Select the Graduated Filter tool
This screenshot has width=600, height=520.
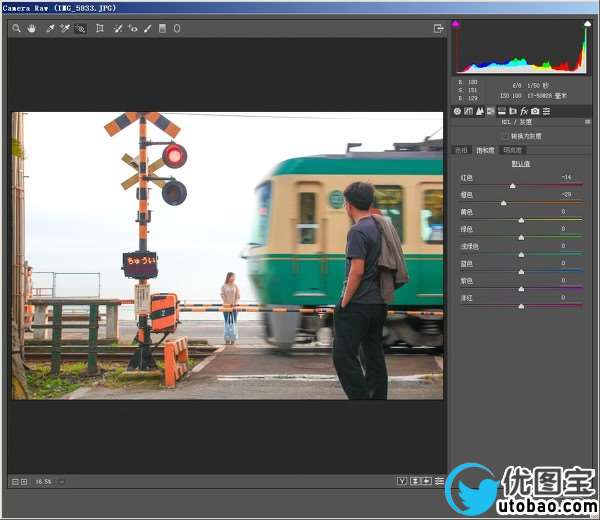tap(162, 28)
